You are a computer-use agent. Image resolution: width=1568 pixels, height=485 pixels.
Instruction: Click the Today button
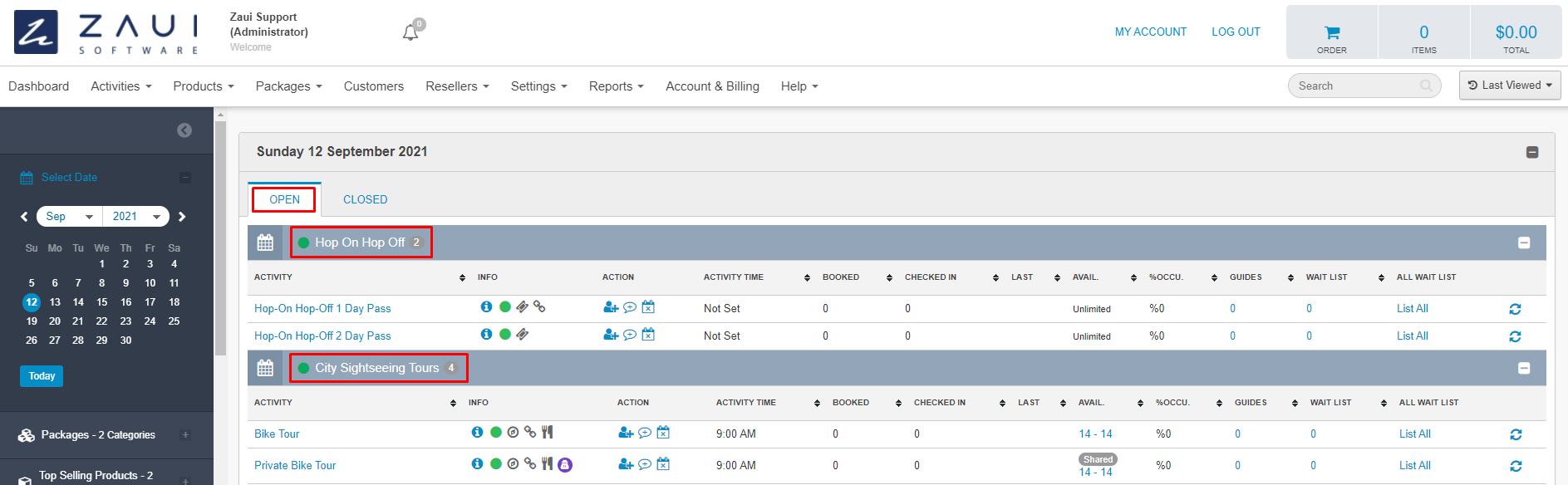[42, 376]
